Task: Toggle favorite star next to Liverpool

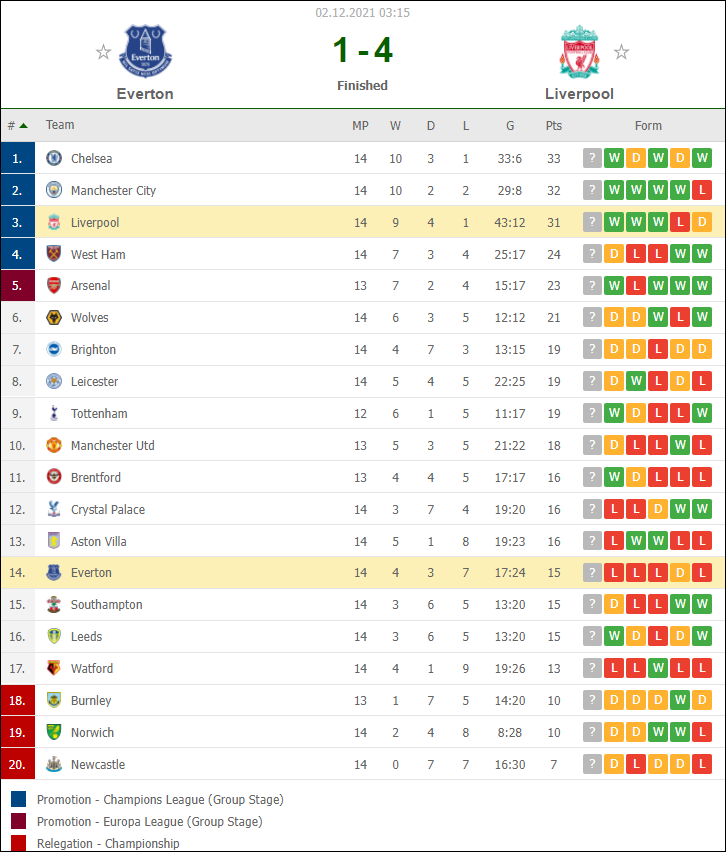Action: 621,52
